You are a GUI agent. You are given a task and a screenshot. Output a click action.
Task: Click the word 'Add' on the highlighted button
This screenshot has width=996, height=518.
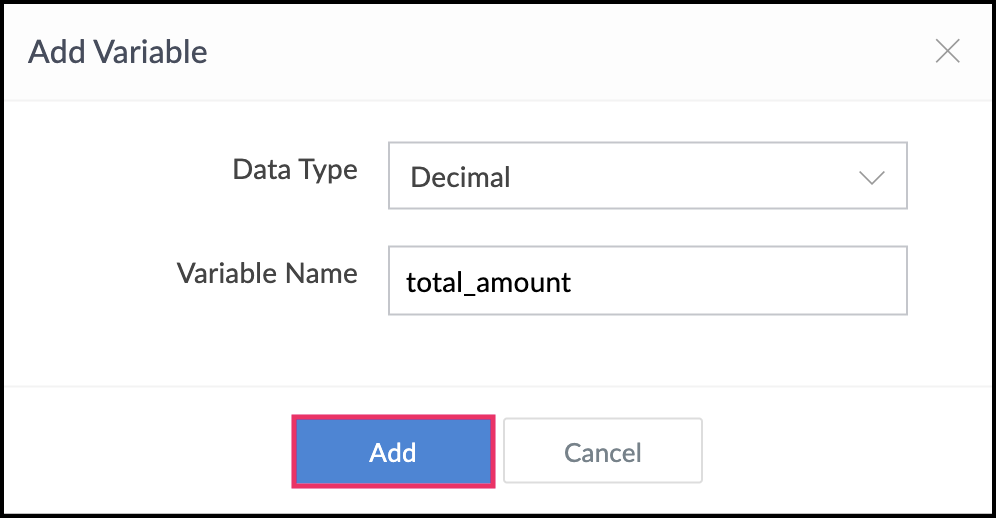(x=393, y=453)
